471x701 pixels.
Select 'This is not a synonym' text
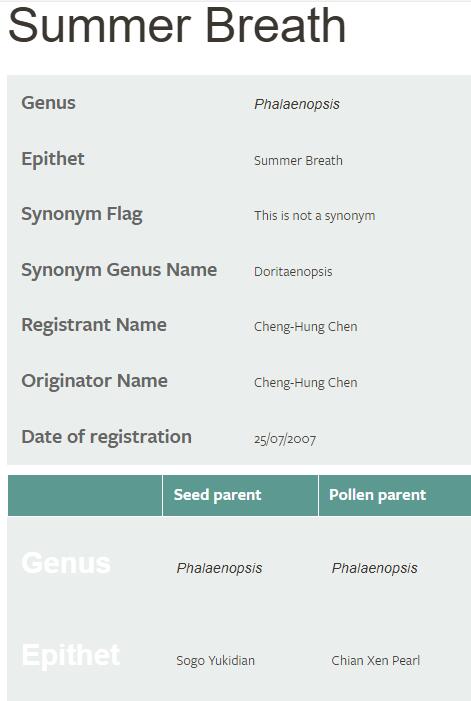(315, 215)
